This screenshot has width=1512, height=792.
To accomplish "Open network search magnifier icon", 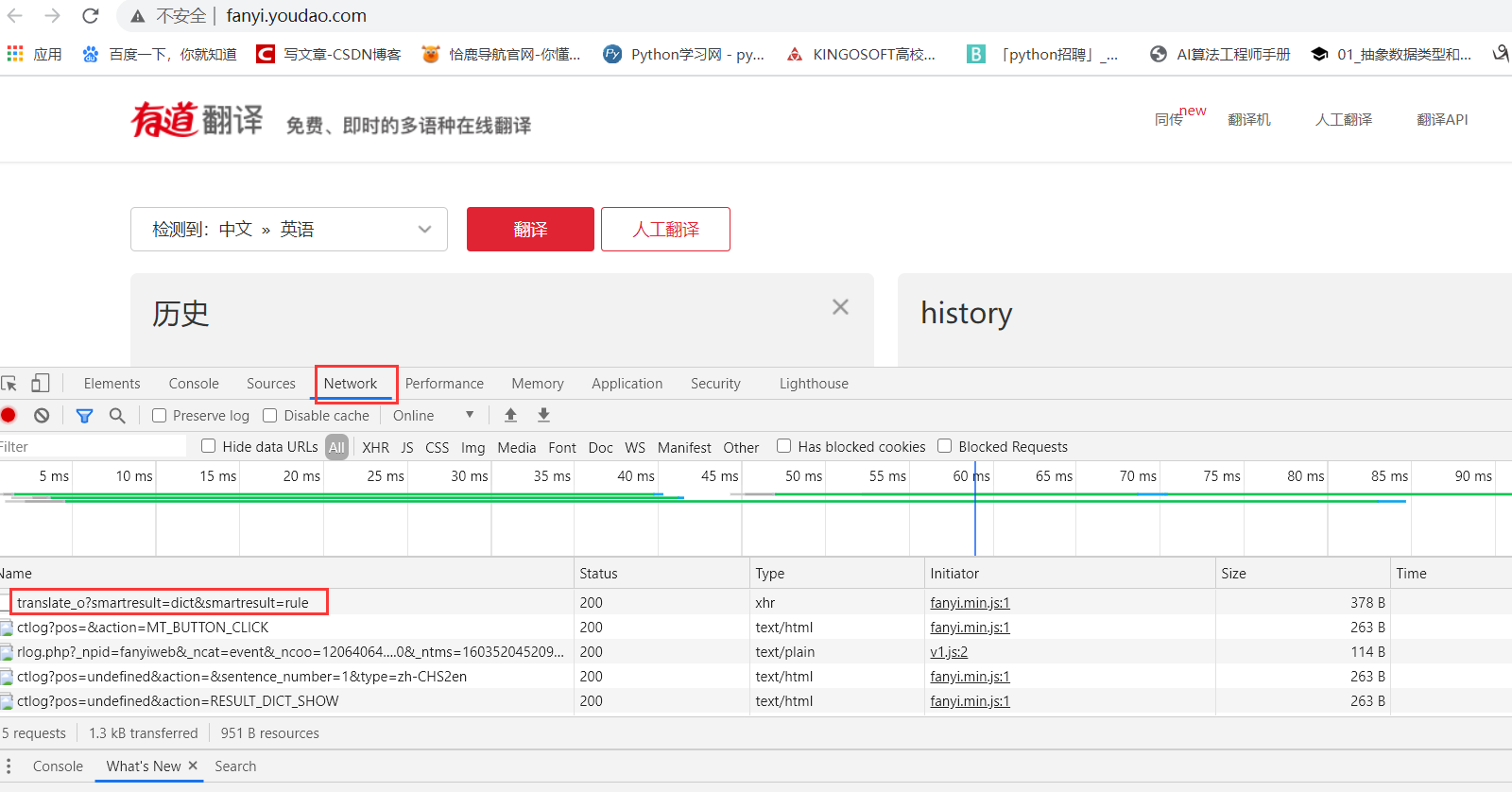I will pos(117,415).
